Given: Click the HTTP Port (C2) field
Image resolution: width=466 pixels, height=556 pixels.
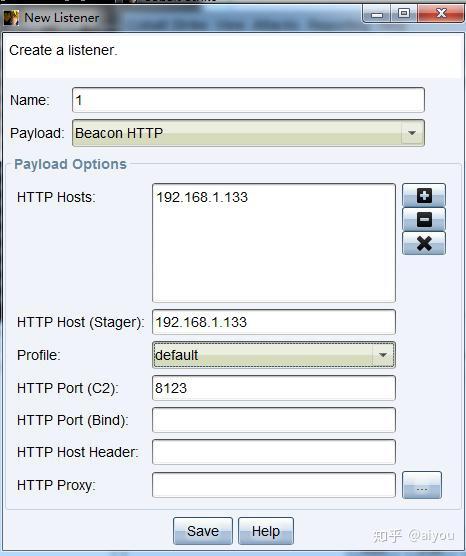Looking at the screenshot, I should 274,388.
